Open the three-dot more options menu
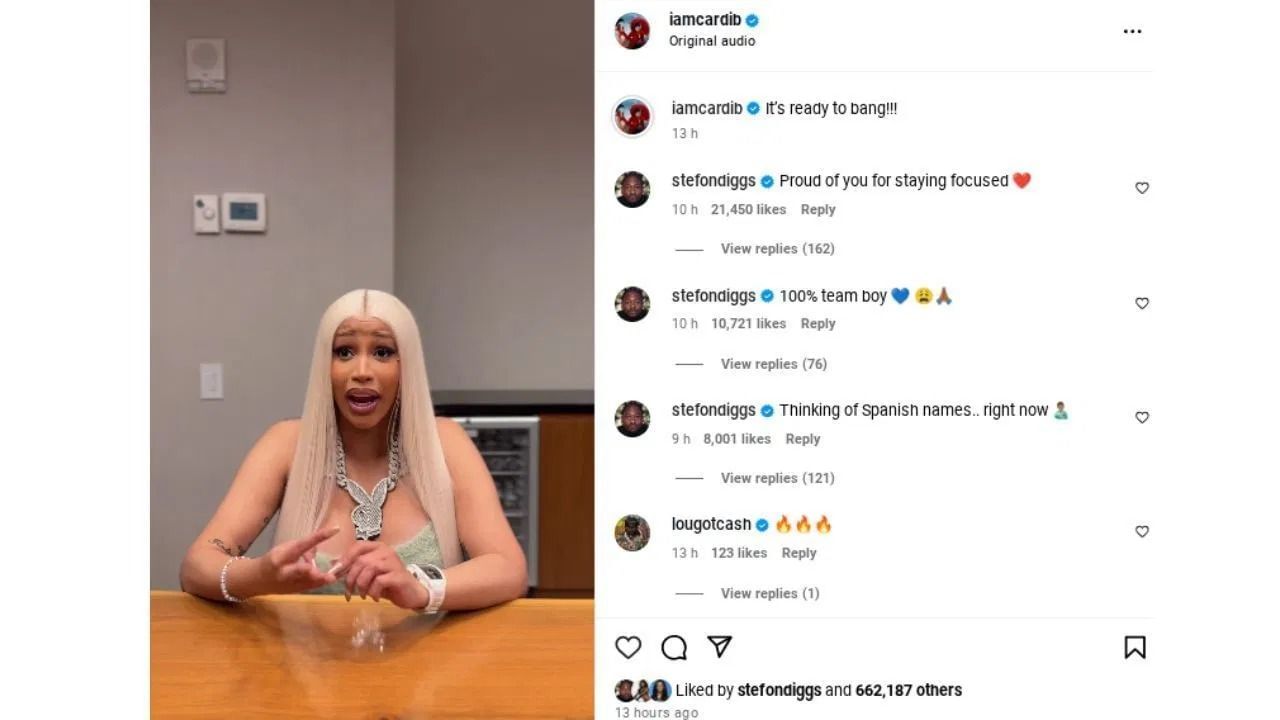Image resolution: width=1280 pixels, height=720 pixels. coord(1132,31)
